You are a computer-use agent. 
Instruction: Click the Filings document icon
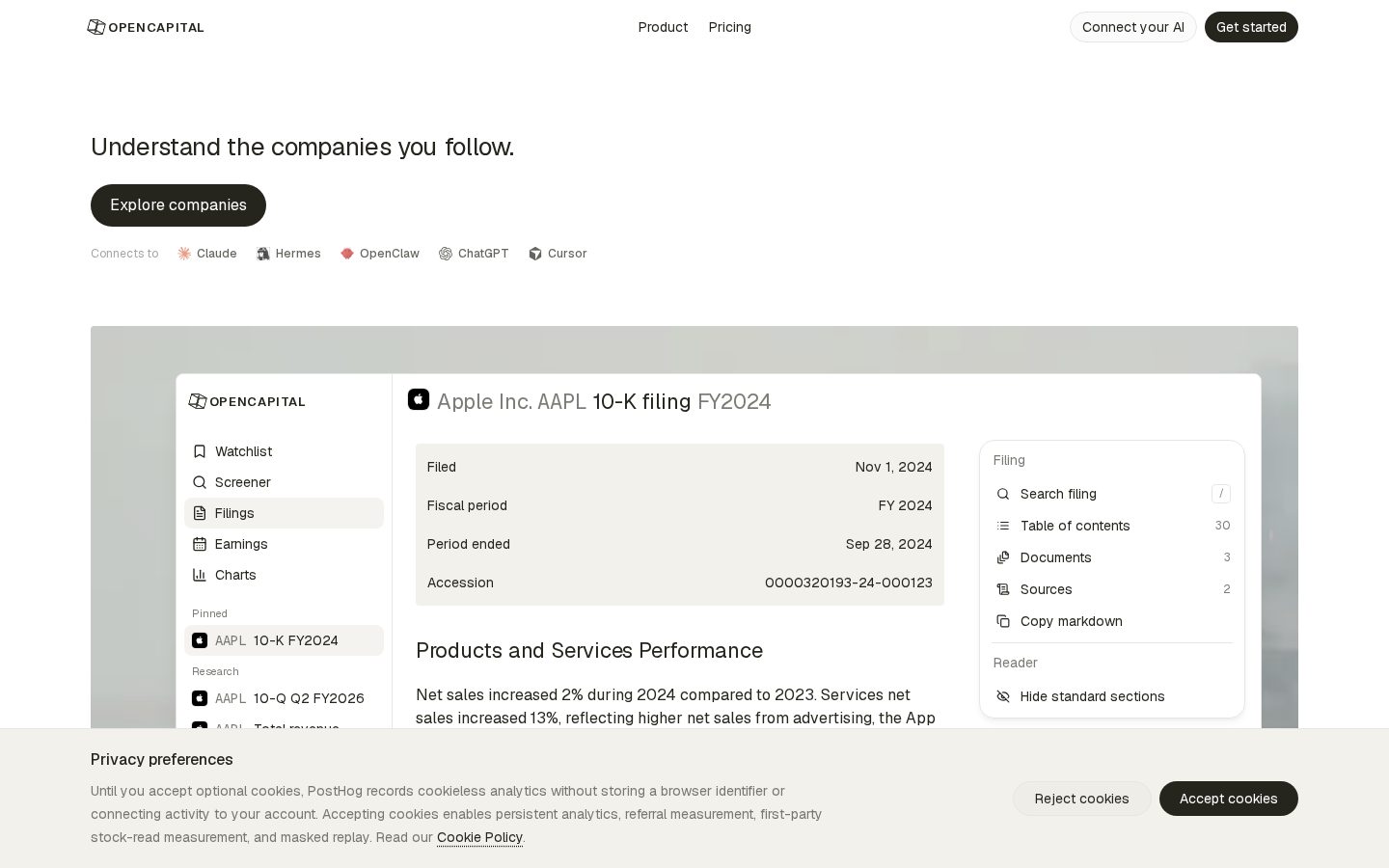click(200, 513)
